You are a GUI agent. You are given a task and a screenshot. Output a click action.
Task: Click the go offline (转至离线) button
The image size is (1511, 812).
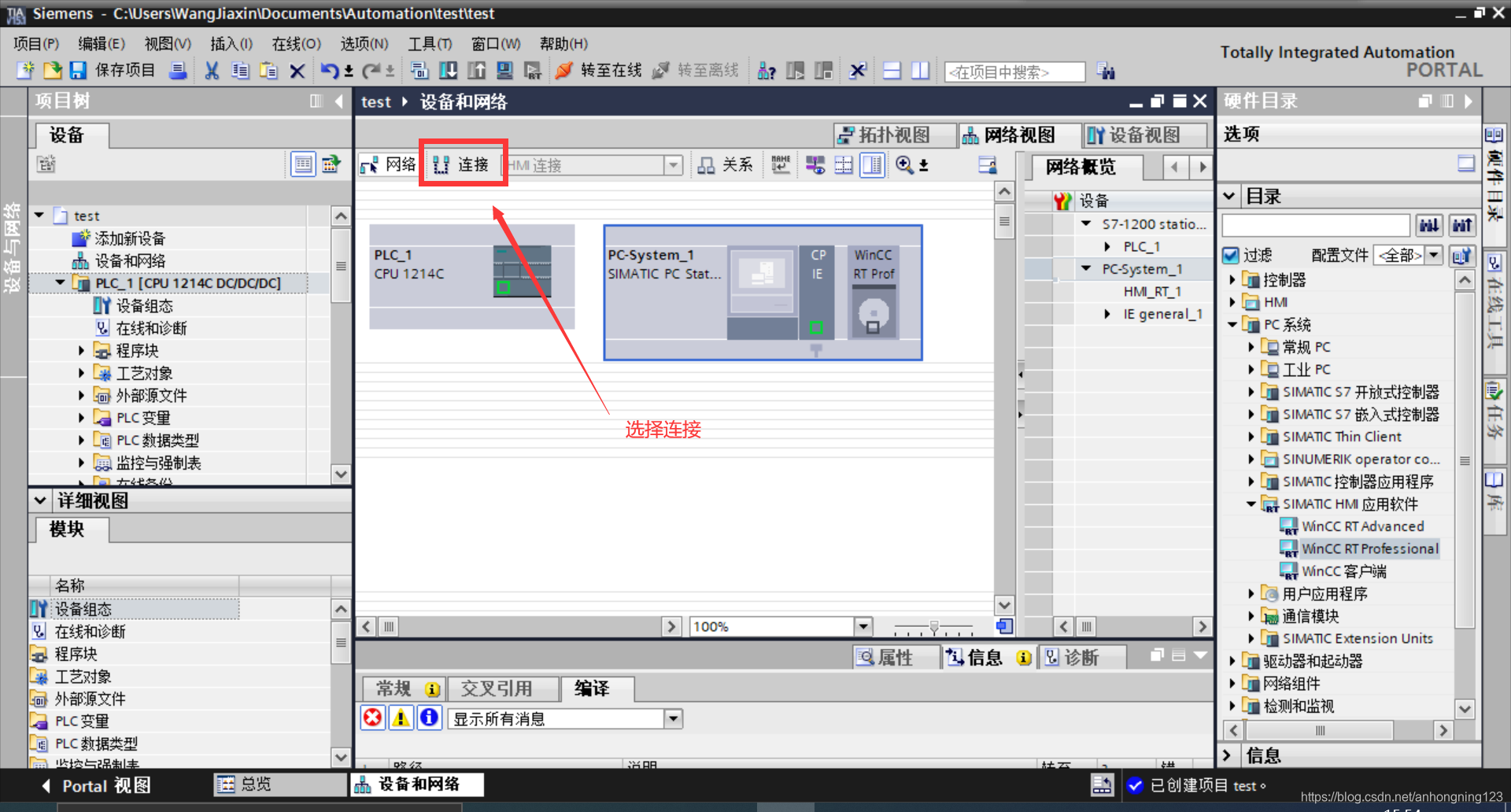click(x=696, y=71)
